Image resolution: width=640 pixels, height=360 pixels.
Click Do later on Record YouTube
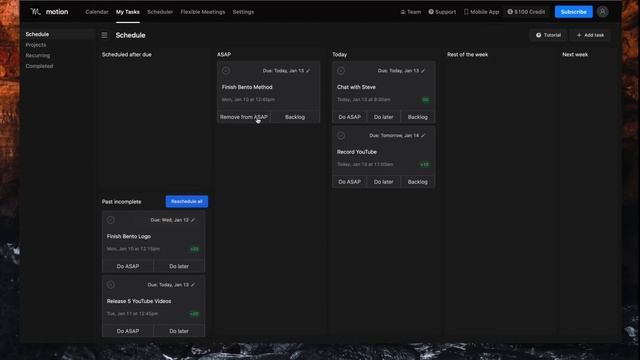pos(383,182)
